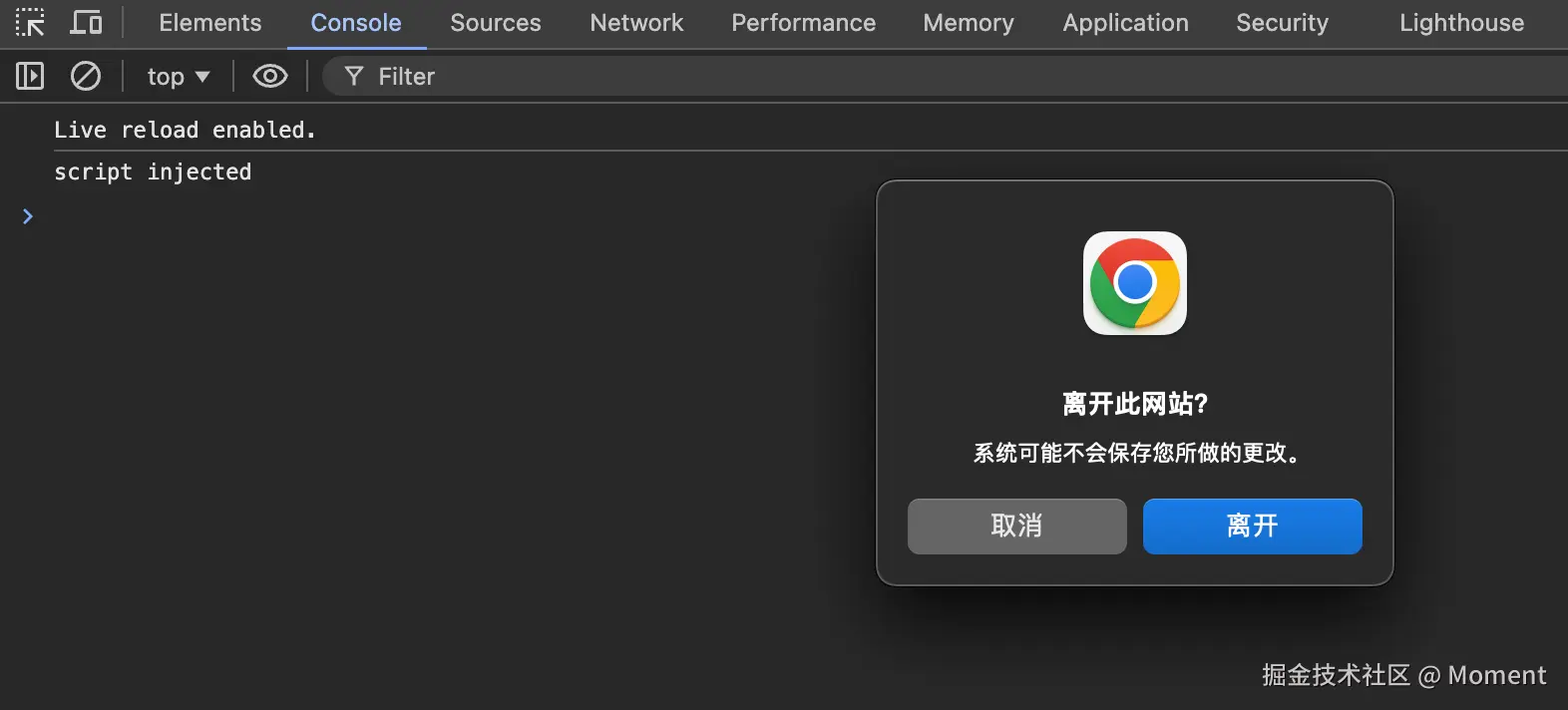
Task: Click the Chrome logo in the dialog
Action: (1134, 283)
